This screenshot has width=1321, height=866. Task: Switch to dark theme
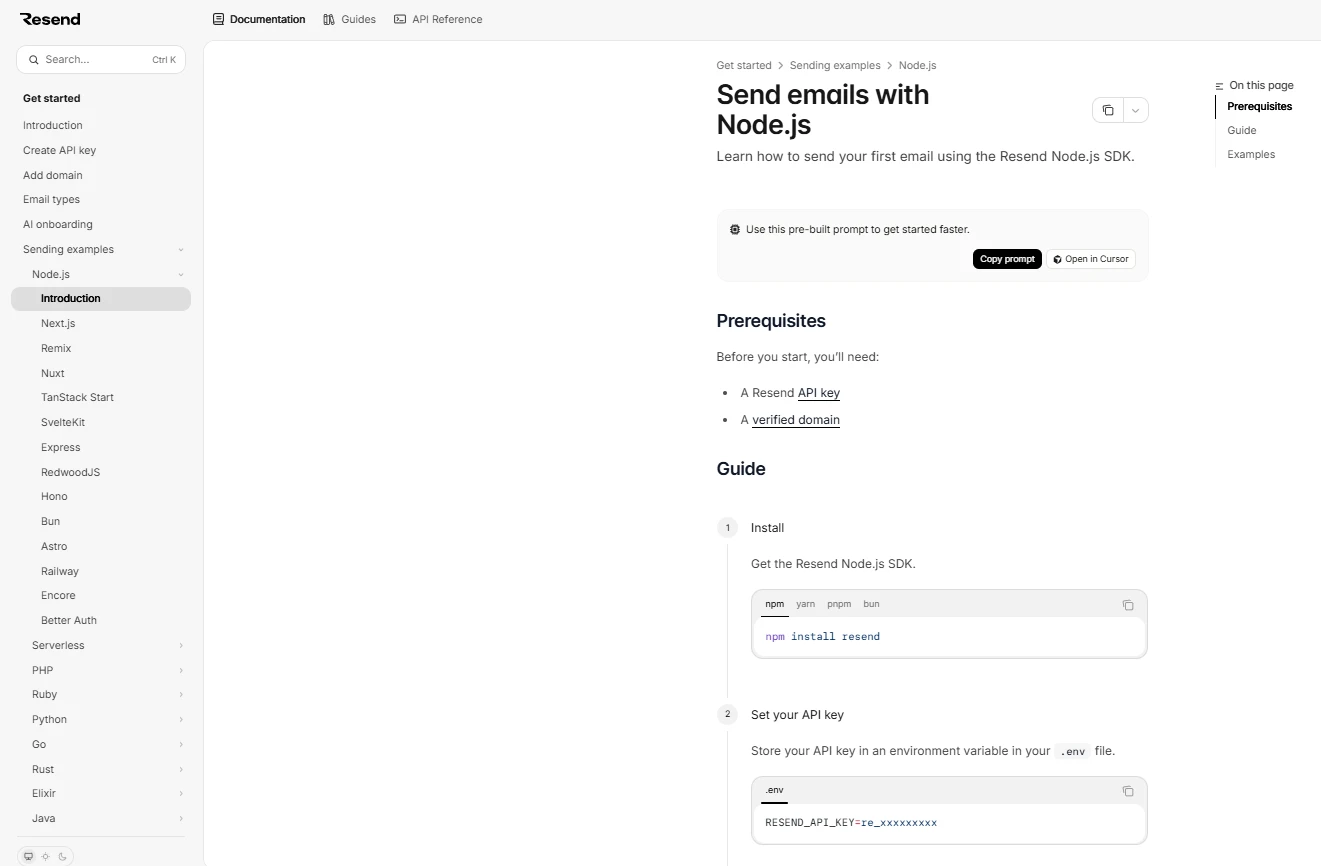[x=63, y=856]
